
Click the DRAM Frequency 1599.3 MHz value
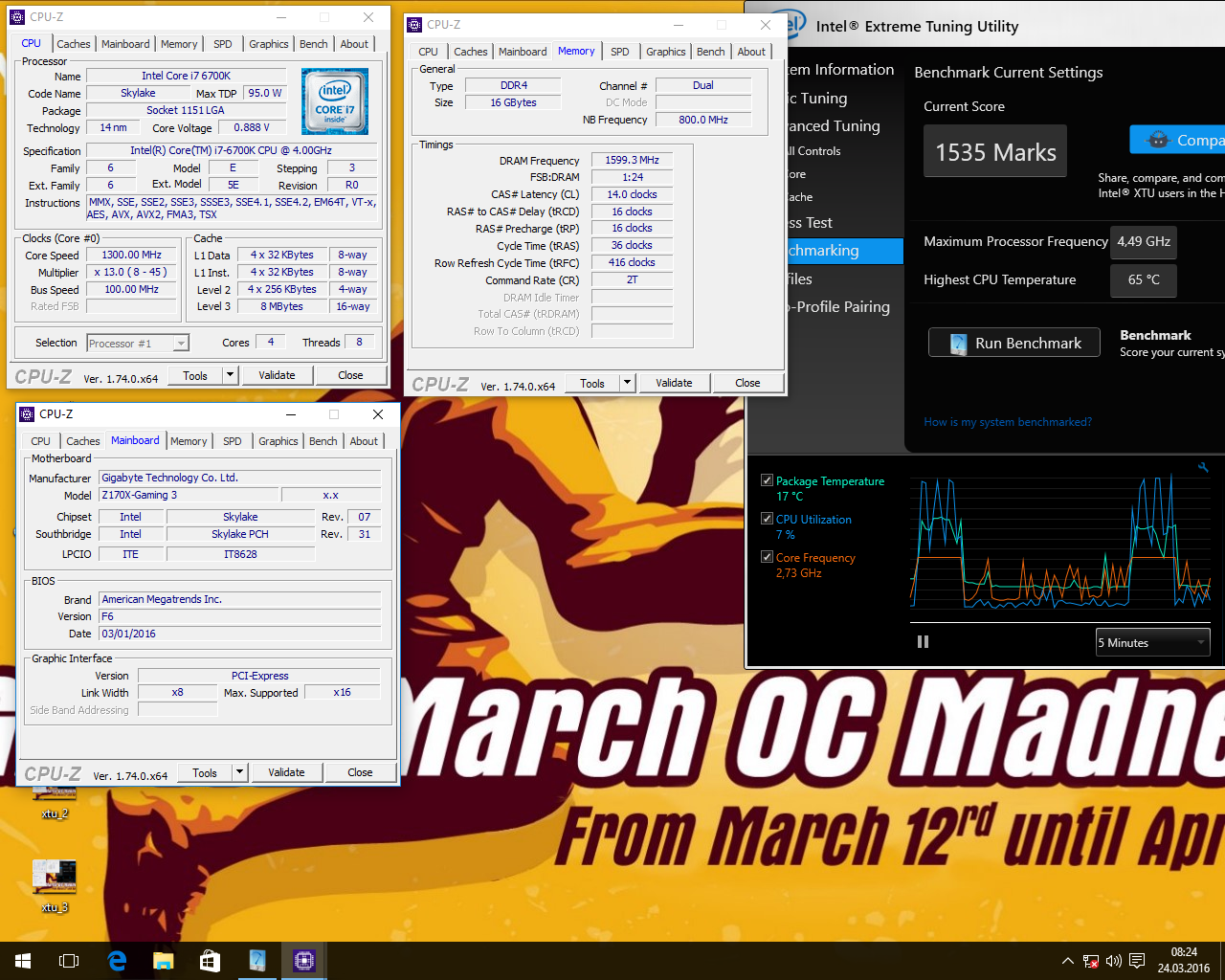pos(632,160)
